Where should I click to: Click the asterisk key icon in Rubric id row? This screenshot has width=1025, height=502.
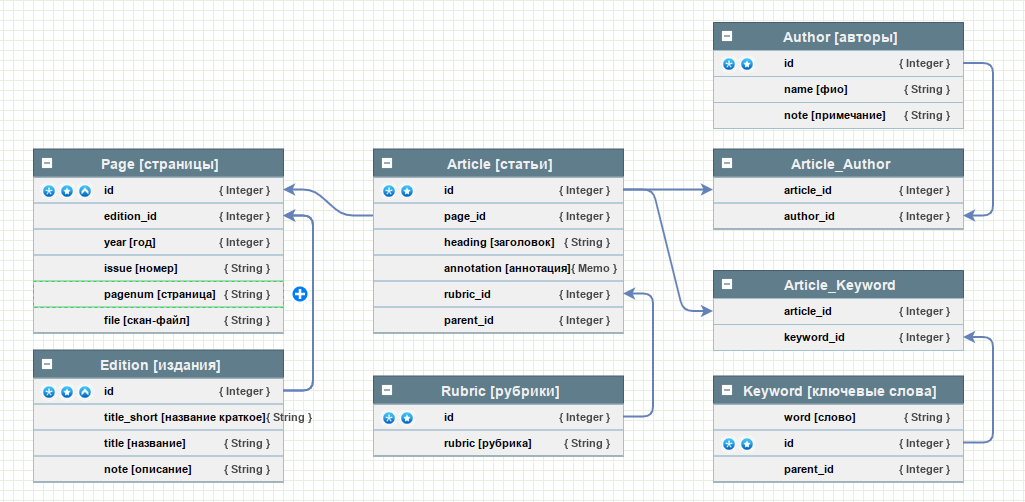[389, 418]
